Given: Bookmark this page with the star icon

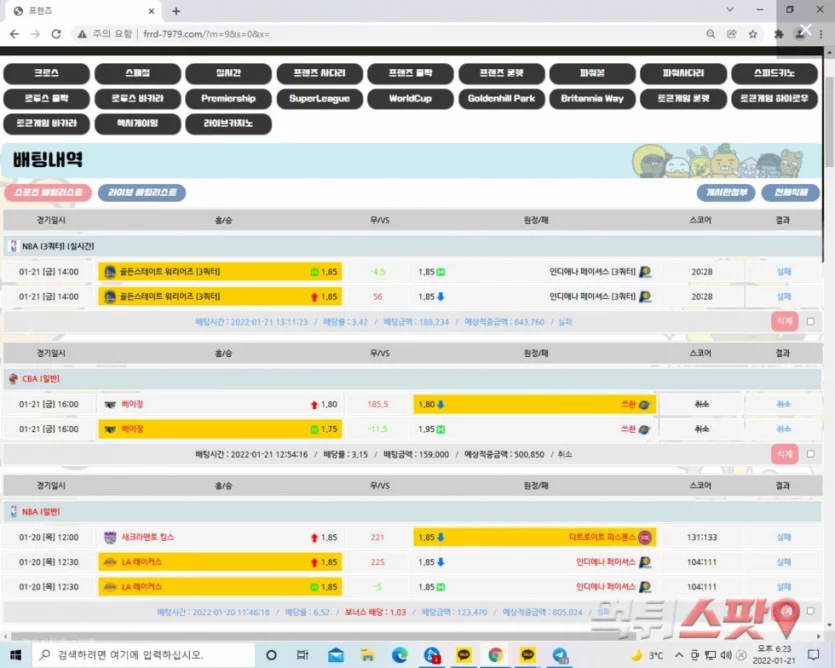Looking at the screenshot, I should 752,34.
